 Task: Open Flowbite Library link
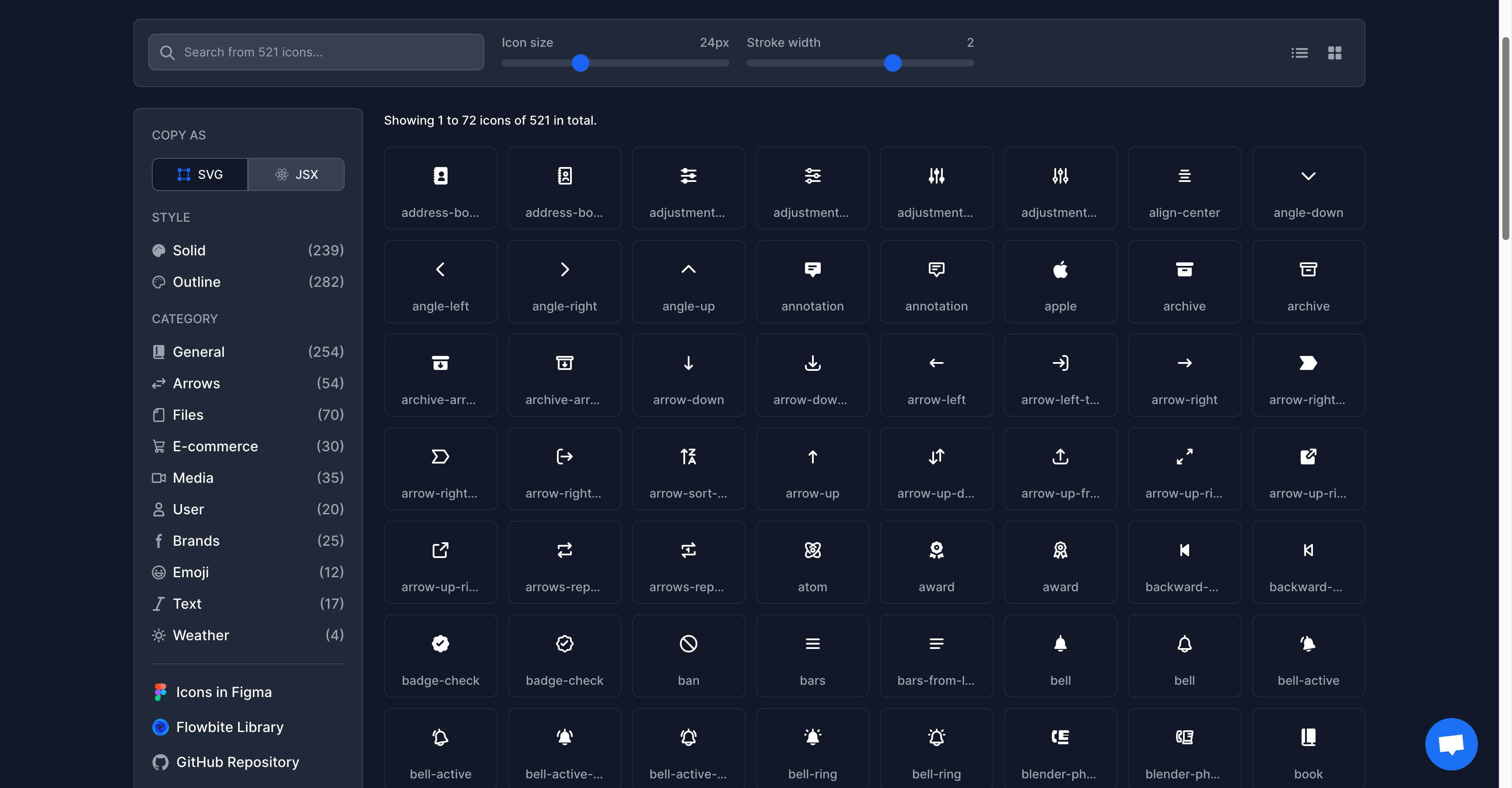coord(218,727)
